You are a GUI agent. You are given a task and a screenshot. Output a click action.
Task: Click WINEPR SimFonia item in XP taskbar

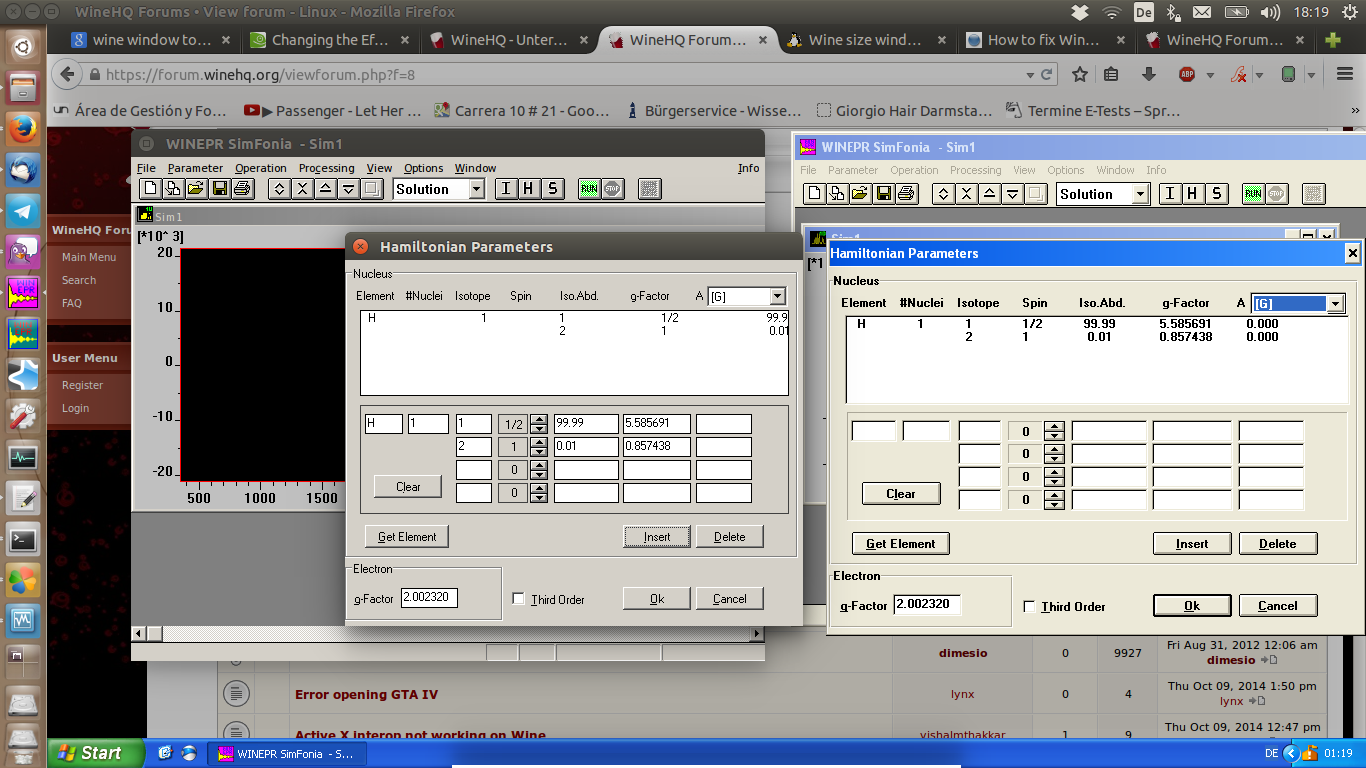pos(285,753)
